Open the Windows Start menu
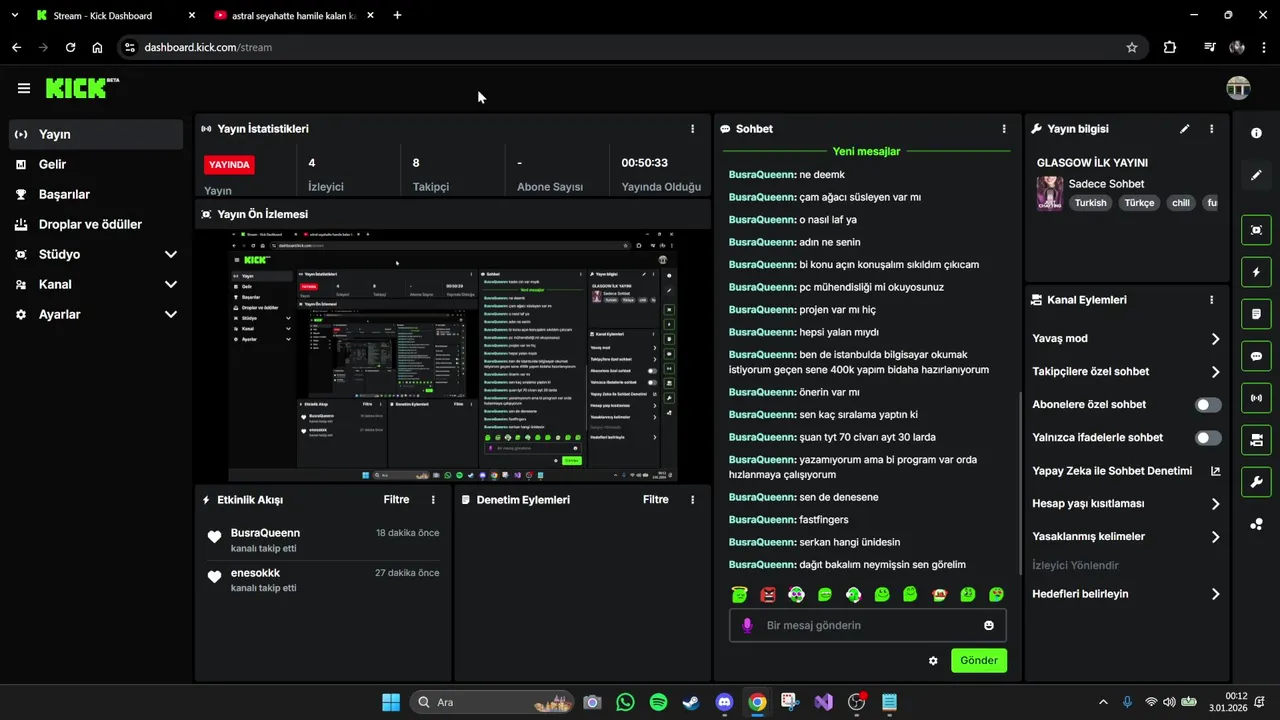The height and width of the screenshot is (720, 1280). [391, 703]
